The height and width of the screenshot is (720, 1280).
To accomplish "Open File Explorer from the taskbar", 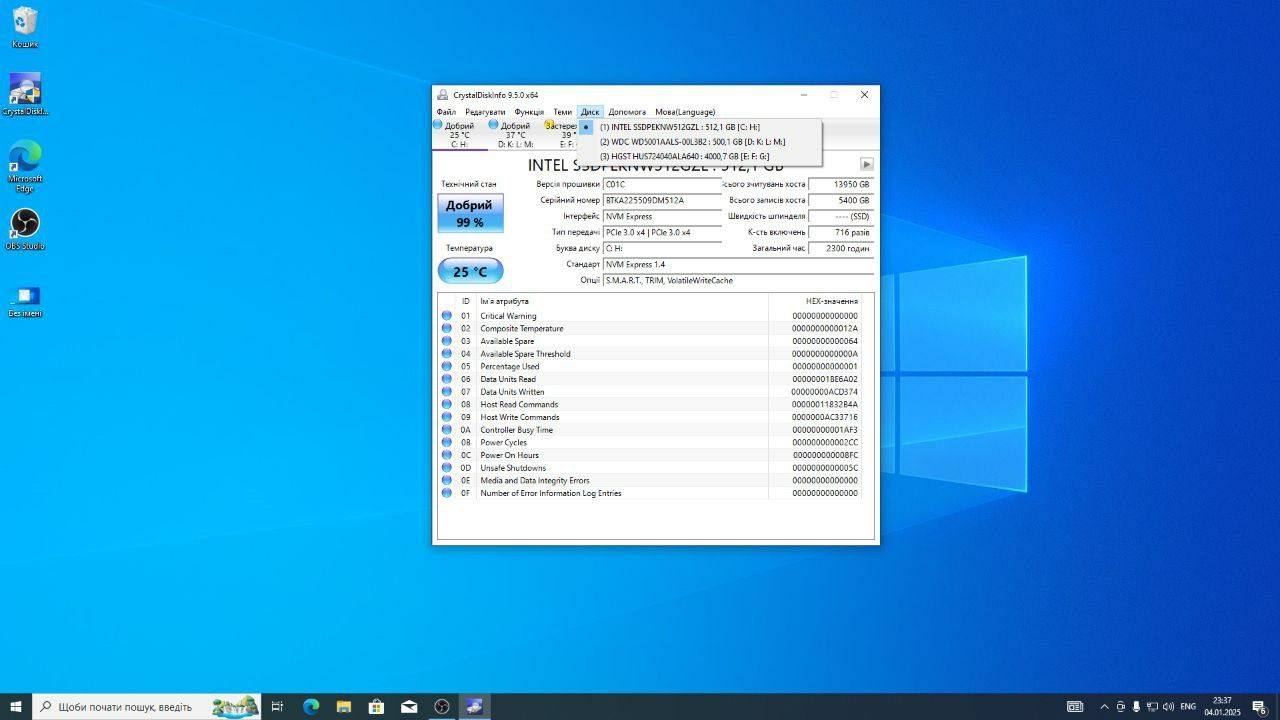I will (343, 706).
